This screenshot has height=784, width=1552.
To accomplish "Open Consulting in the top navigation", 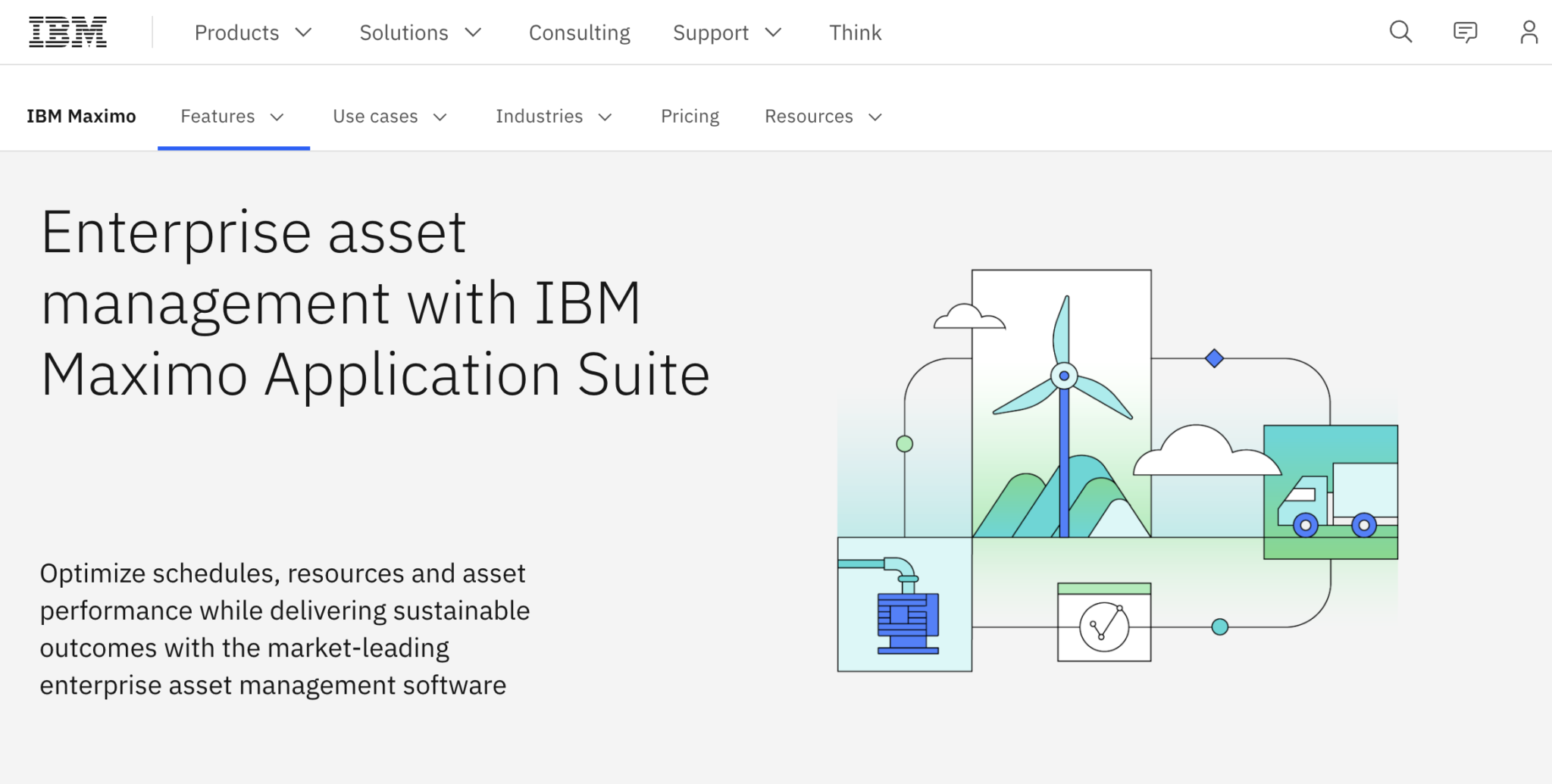I will pos(579,33).
